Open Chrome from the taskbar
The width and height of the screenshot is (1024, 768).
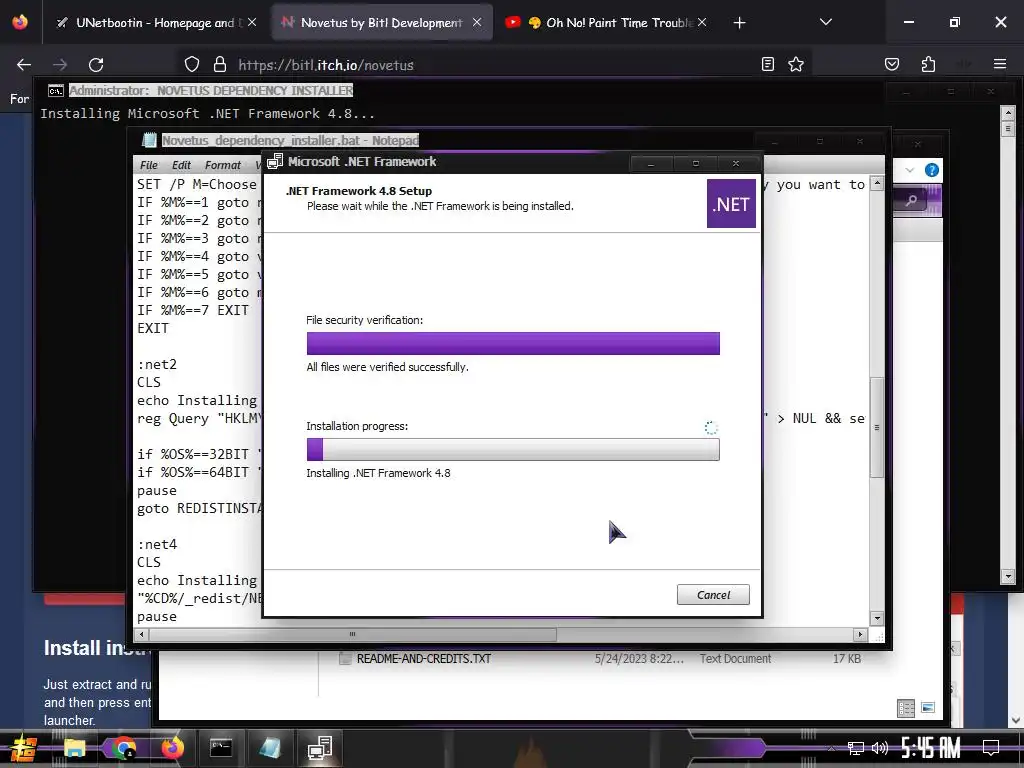[x=123, y=748]
